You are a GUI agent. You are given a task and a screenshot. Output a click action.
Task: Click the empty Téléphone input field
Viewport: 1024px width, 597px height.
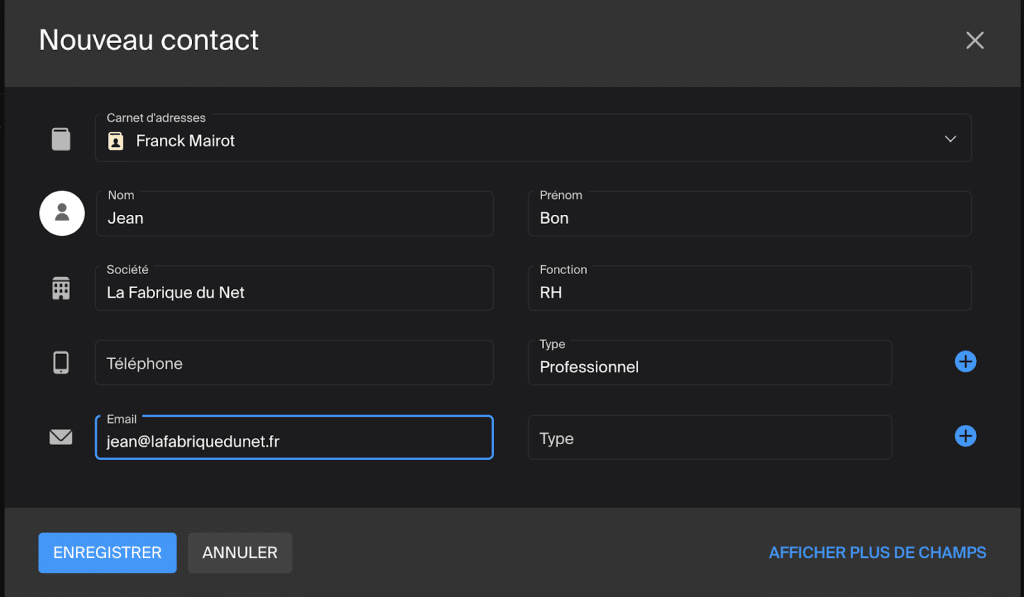click(x=294, y=363)
